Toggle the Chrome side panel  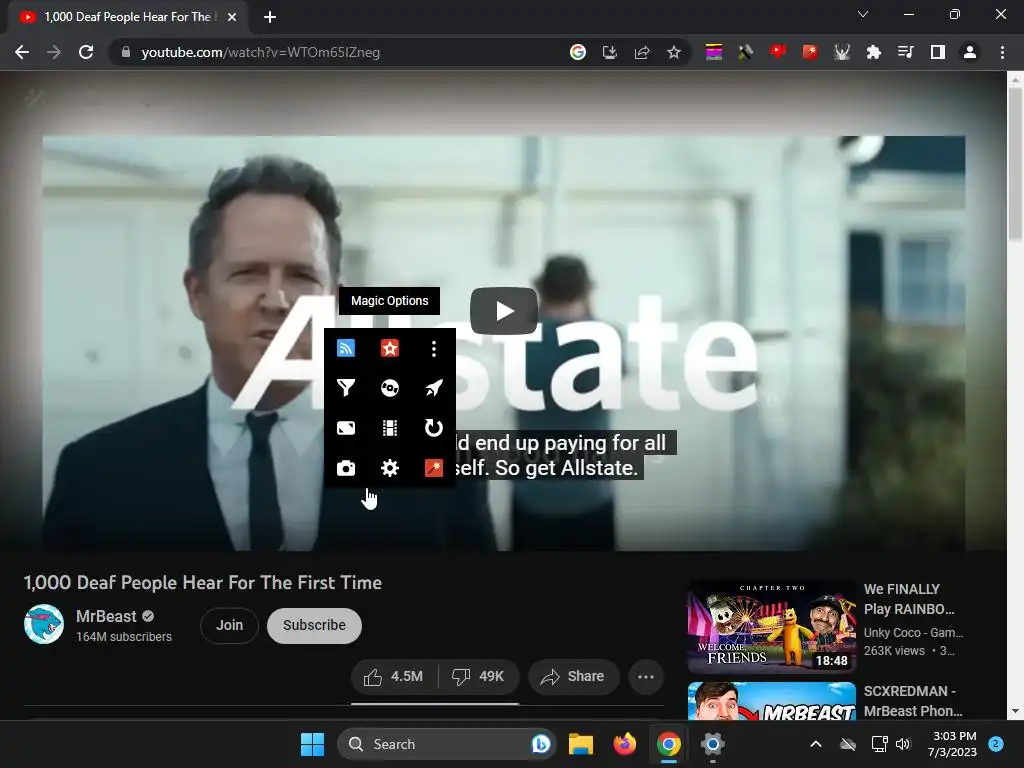[938, 52]
